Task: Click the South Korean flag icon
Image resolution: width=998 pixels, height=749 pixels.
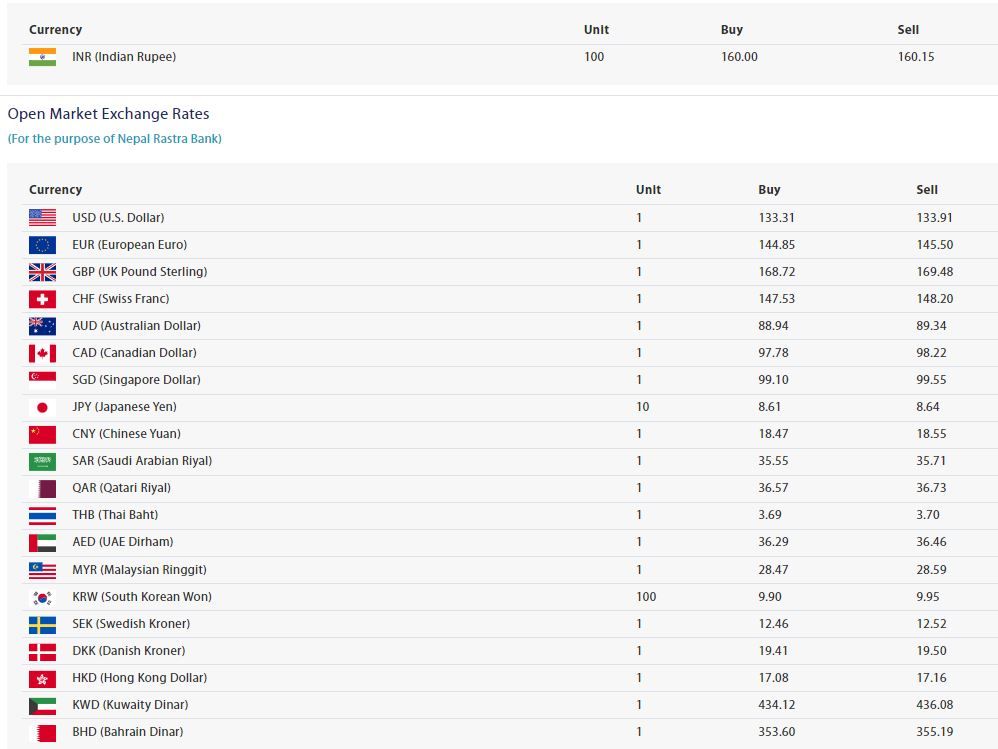Action: [x=42, y=597]
